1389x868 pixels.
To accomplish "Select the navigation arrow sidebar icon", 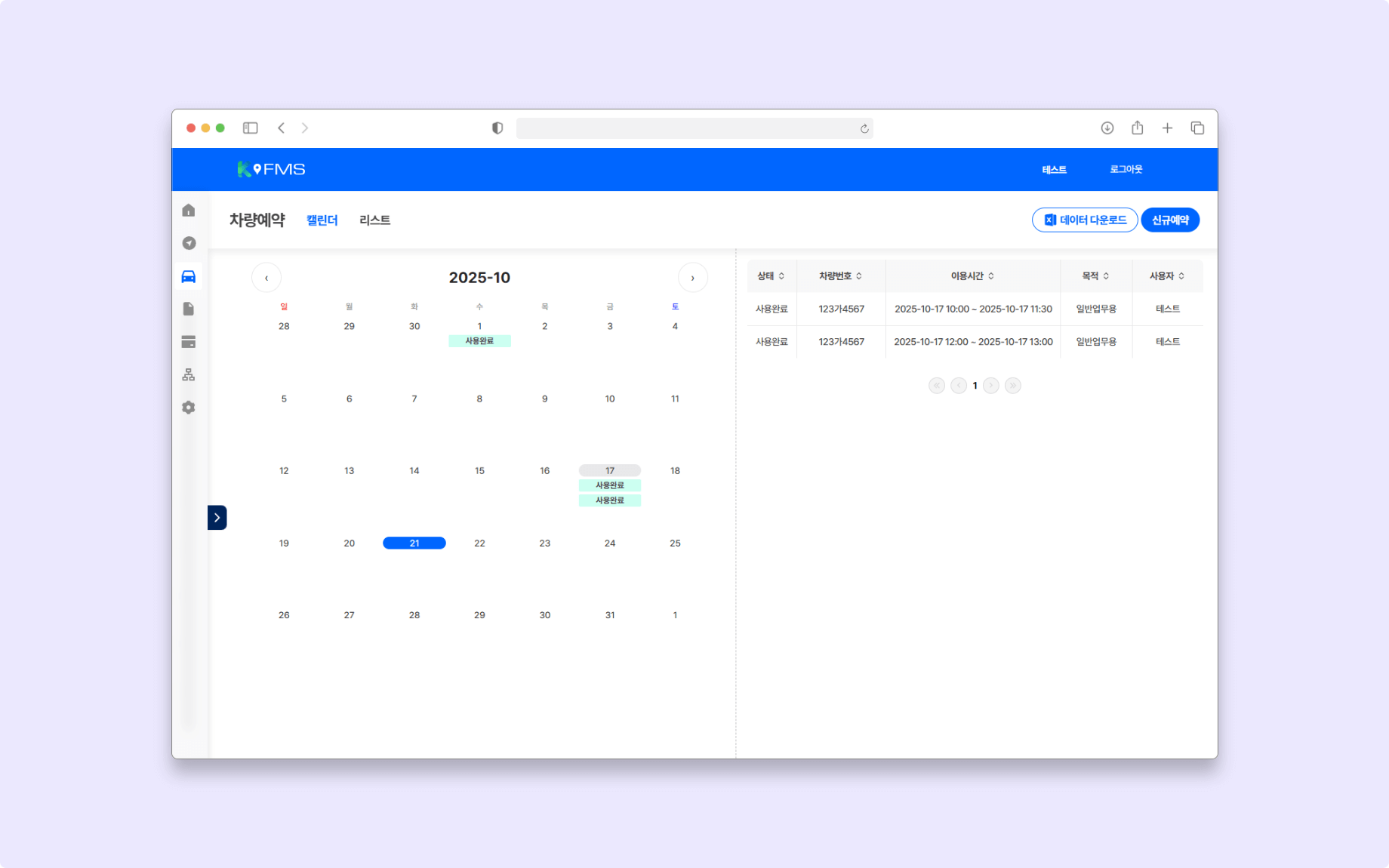I will click(x=188, y=243).
